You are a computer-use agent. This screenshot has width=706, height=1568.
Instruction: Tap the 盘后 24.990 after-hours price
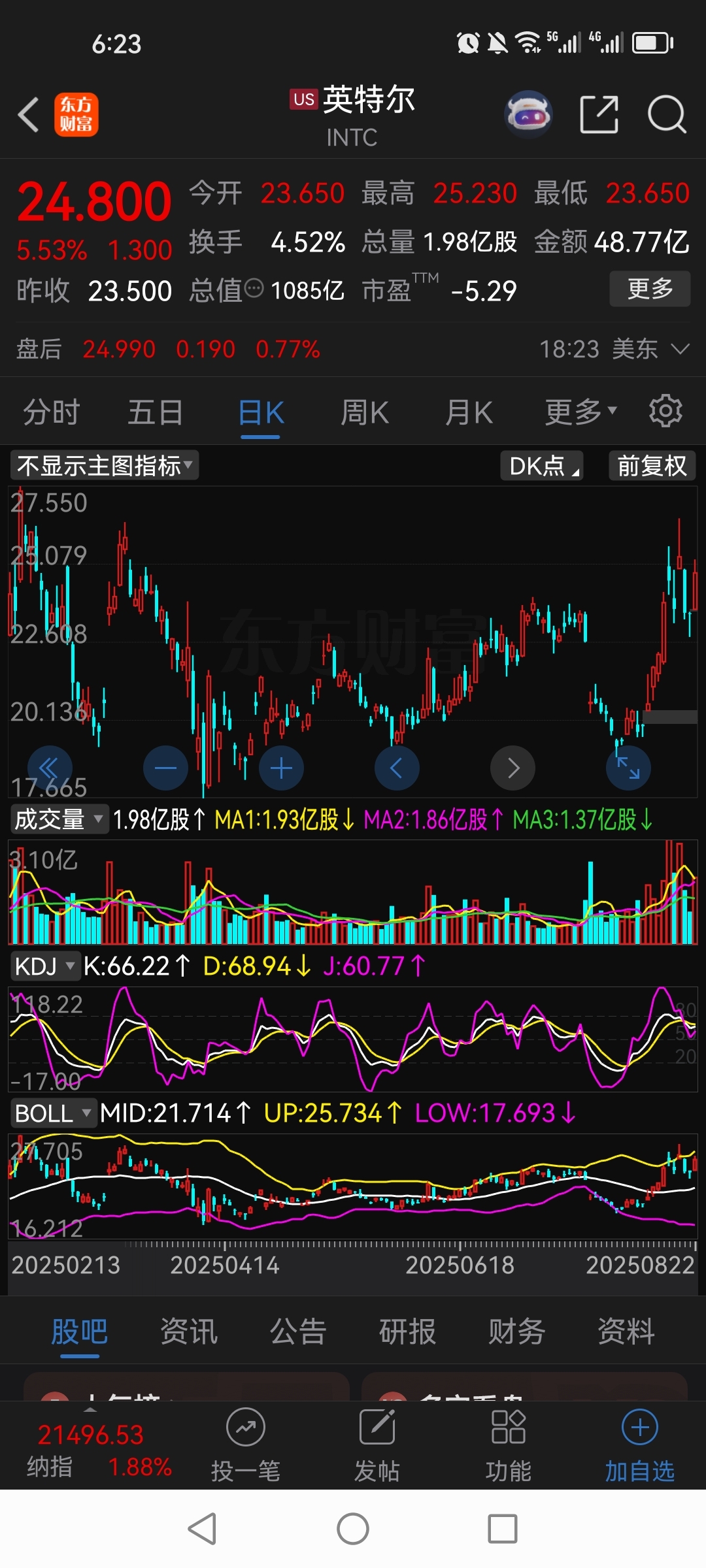click(x=118, y=349)
